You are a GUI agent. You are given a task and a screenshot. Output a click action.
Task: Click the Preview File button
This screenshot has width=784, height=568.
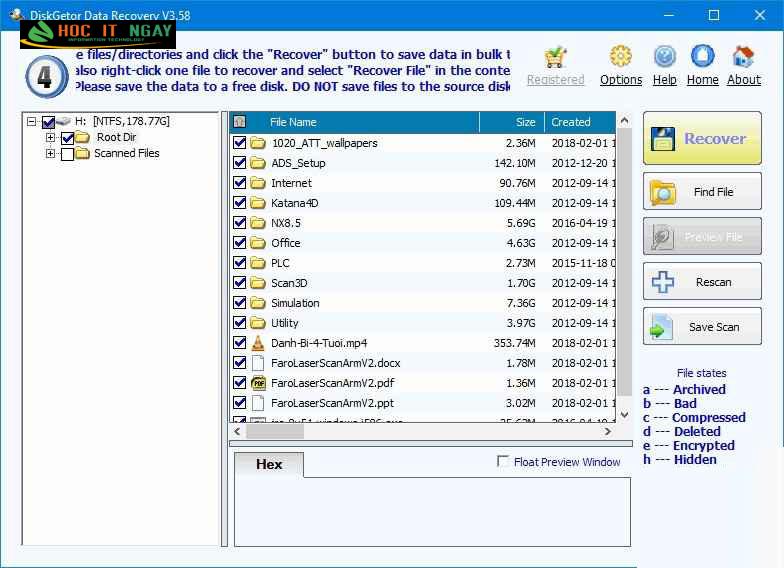point(702,236)
